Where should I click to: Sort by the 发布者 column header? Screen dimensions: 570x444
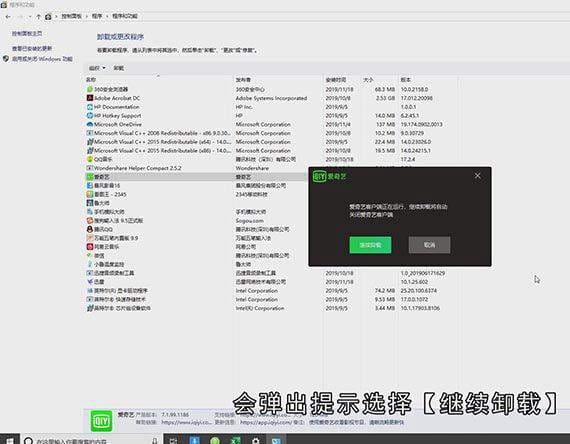[x=243, y=79]
